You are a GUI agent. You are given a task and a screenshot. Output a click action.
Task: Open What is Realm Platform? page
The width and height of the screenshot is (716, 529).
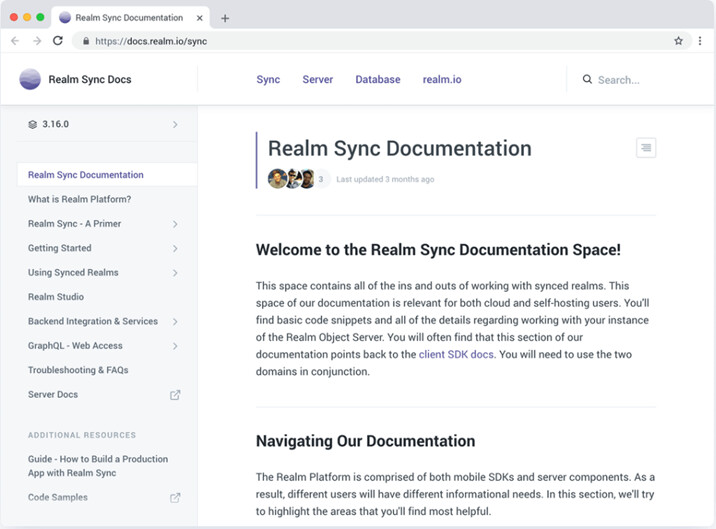(x=79, y=199)
